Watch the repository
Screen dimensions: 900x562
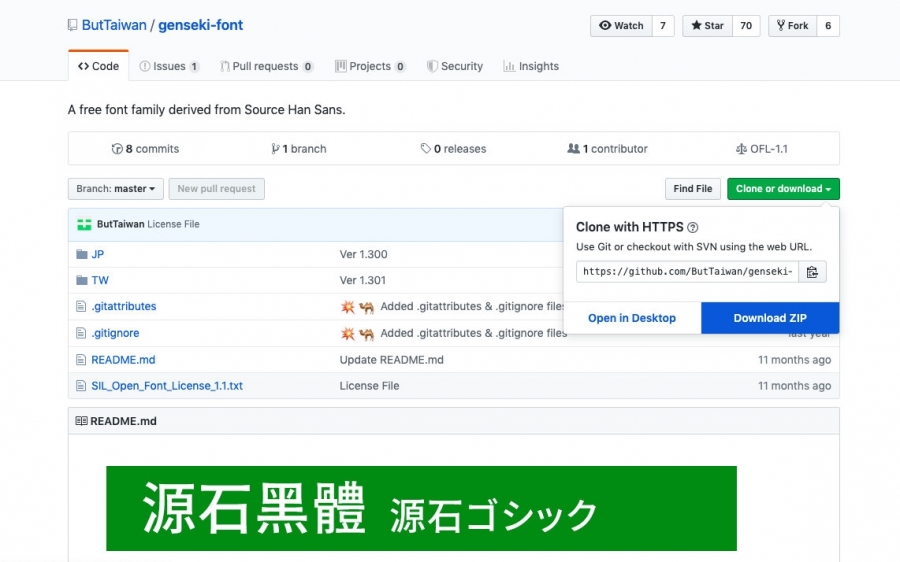click(621, 26)
